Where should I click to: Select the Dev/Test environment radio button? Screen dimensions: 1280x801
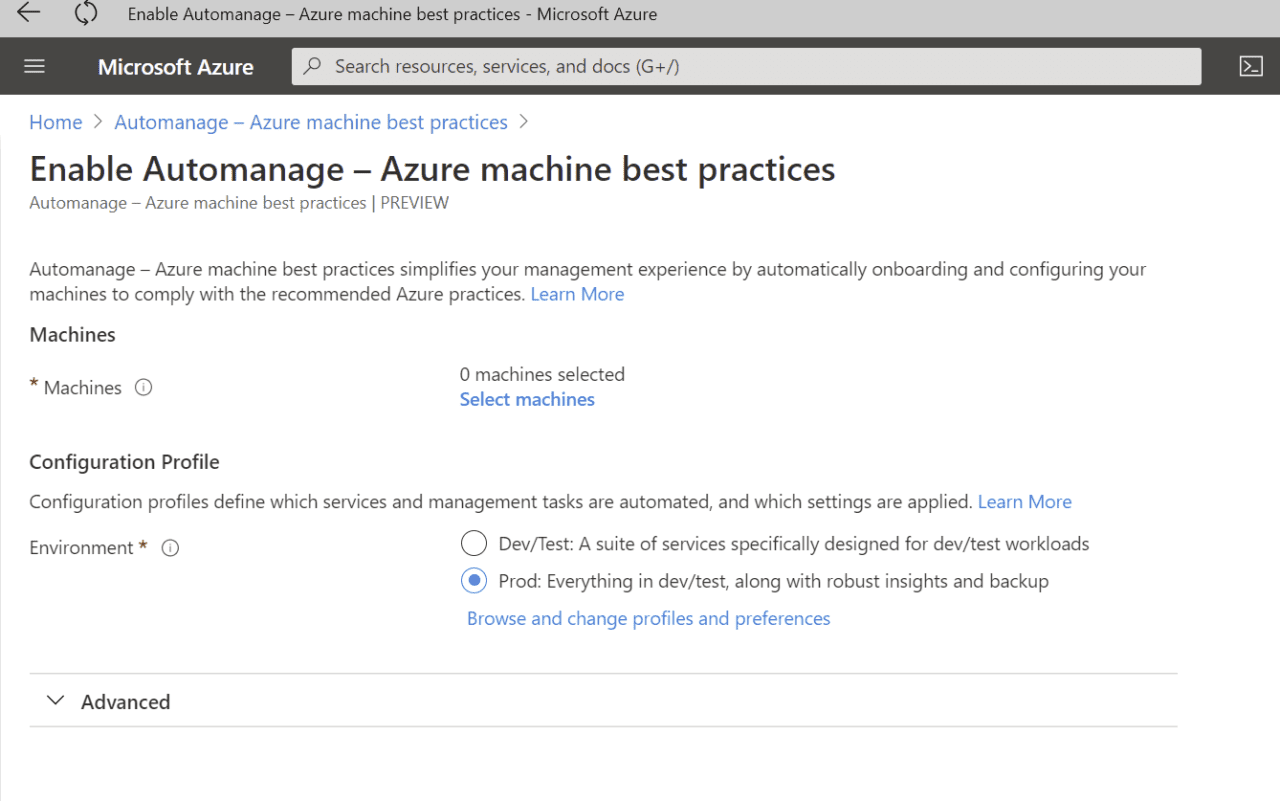click(473, 544)
